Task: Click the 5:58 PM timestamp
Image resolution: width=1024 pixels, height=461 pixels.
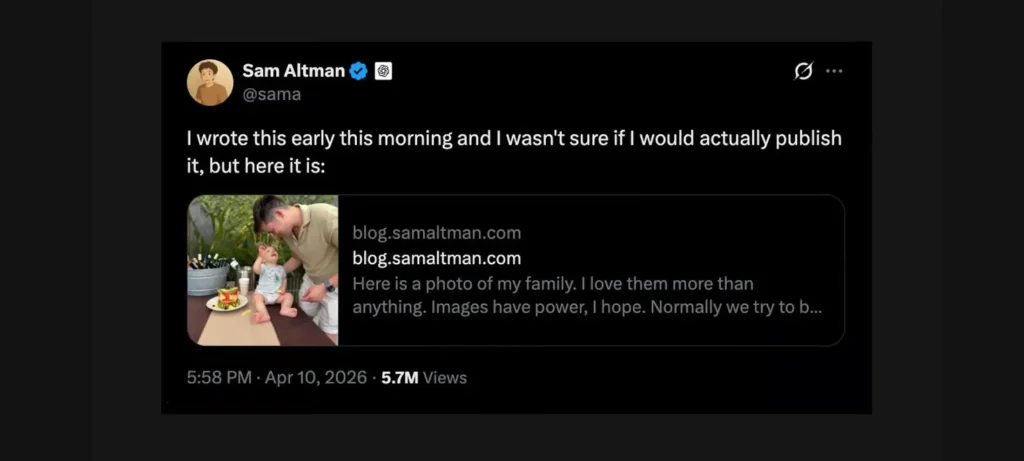Action: 220,378
